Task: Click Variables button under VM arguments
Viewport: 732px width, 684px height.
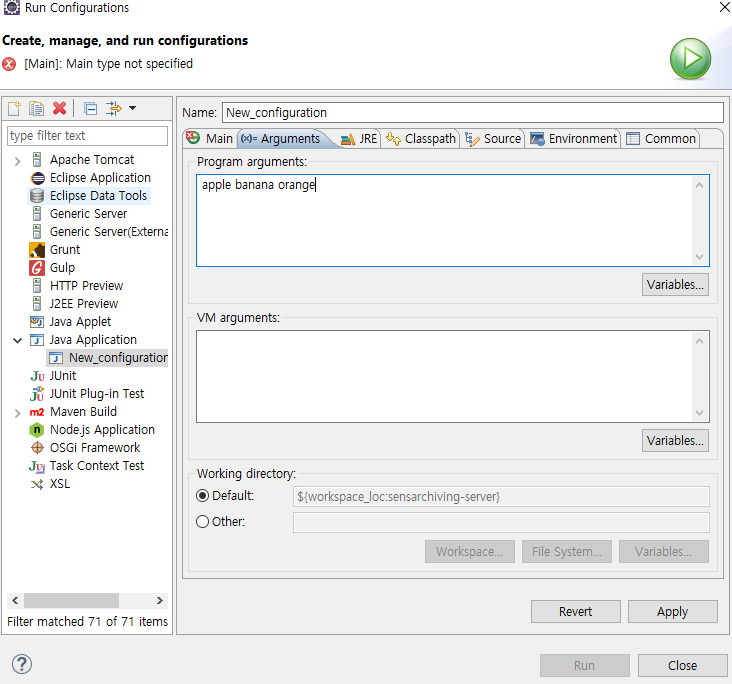Action: point(675,440)
